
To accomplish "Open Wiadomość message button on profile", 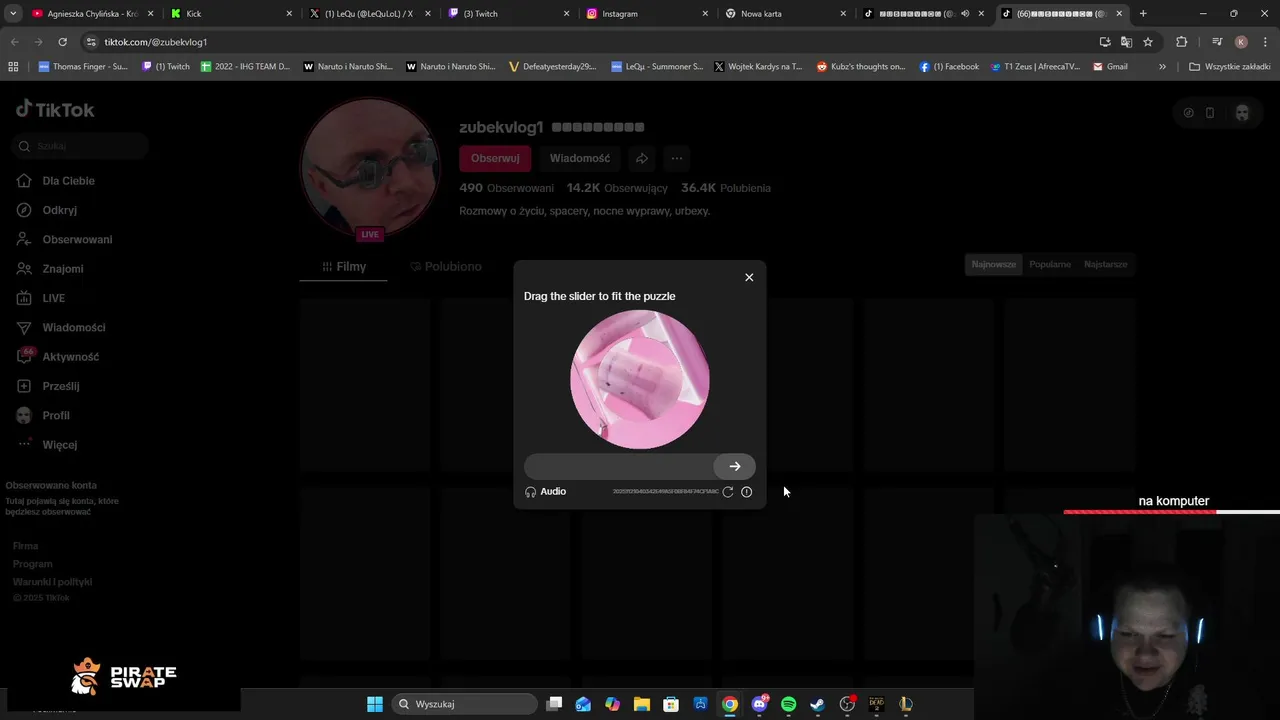I will [580, 158].
